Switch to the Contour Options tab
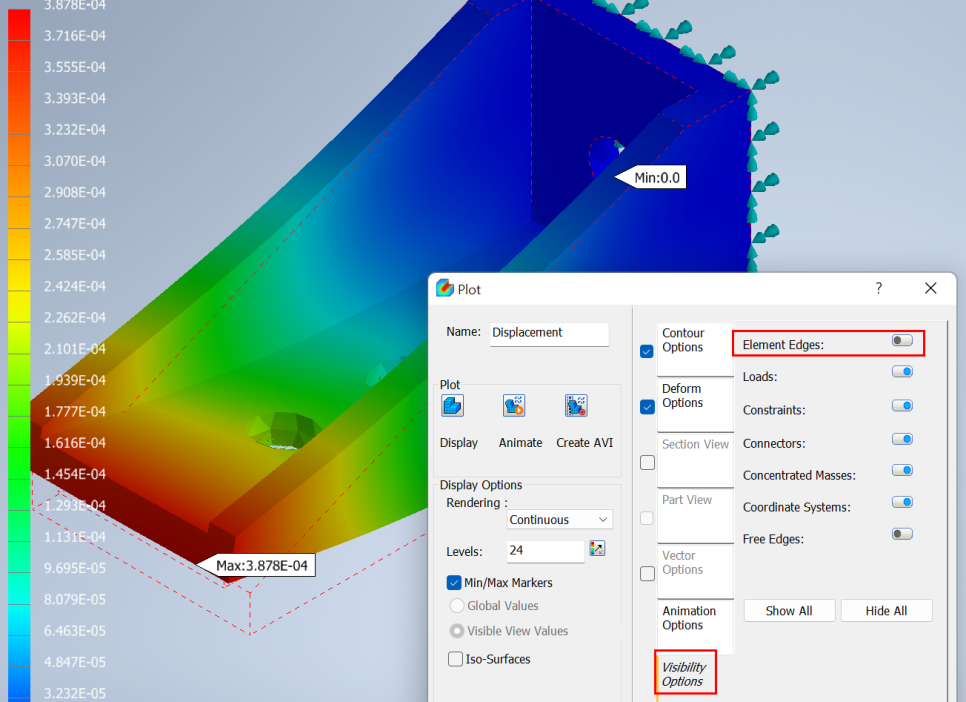 pyautogui.click(x=683, y=341)
